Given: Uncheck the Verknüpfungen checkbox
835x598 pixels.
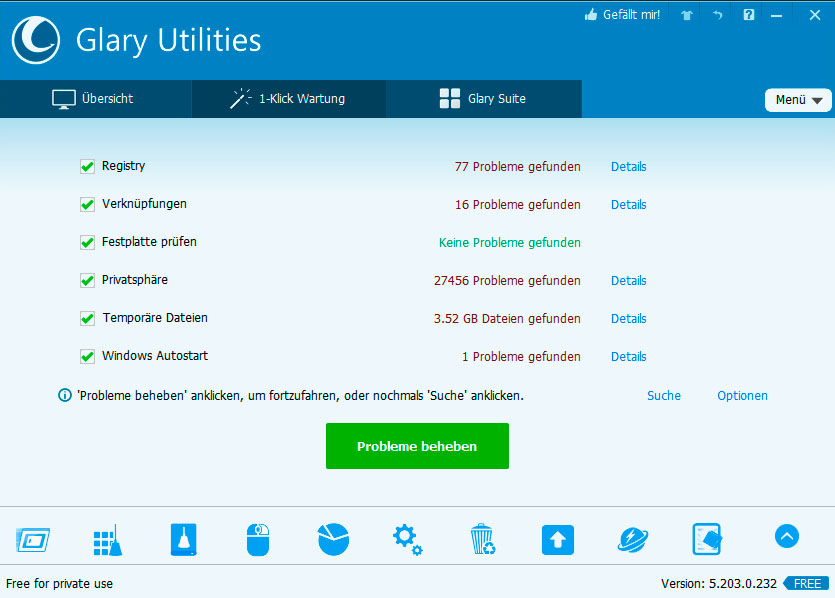Looking at the screenshot, I should pyautogui.click(x=87, y=204).
